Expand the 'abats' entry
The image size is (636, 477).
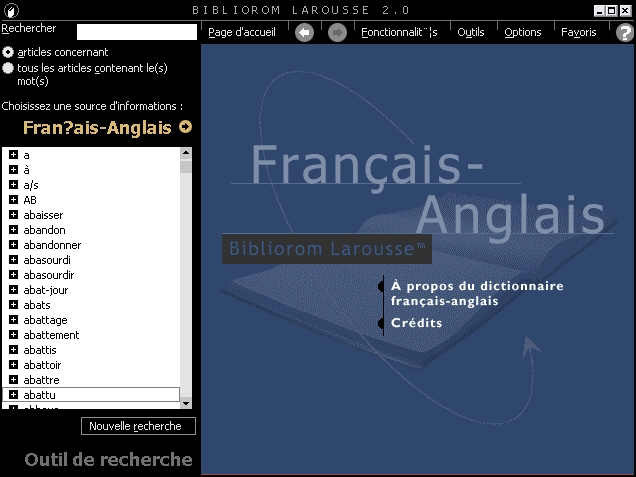13,305
